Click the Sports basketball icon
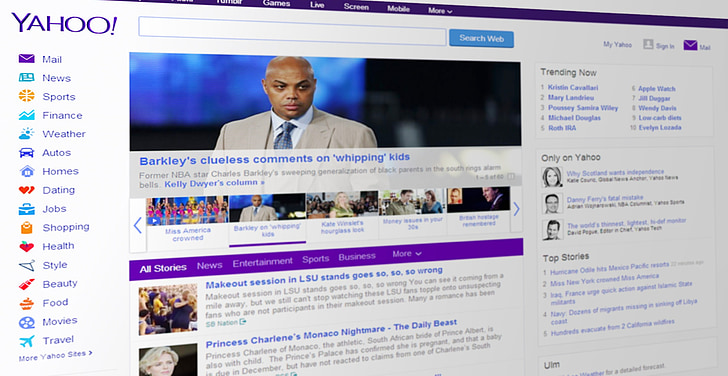728x376 pixels. click(x=26, y=96)
